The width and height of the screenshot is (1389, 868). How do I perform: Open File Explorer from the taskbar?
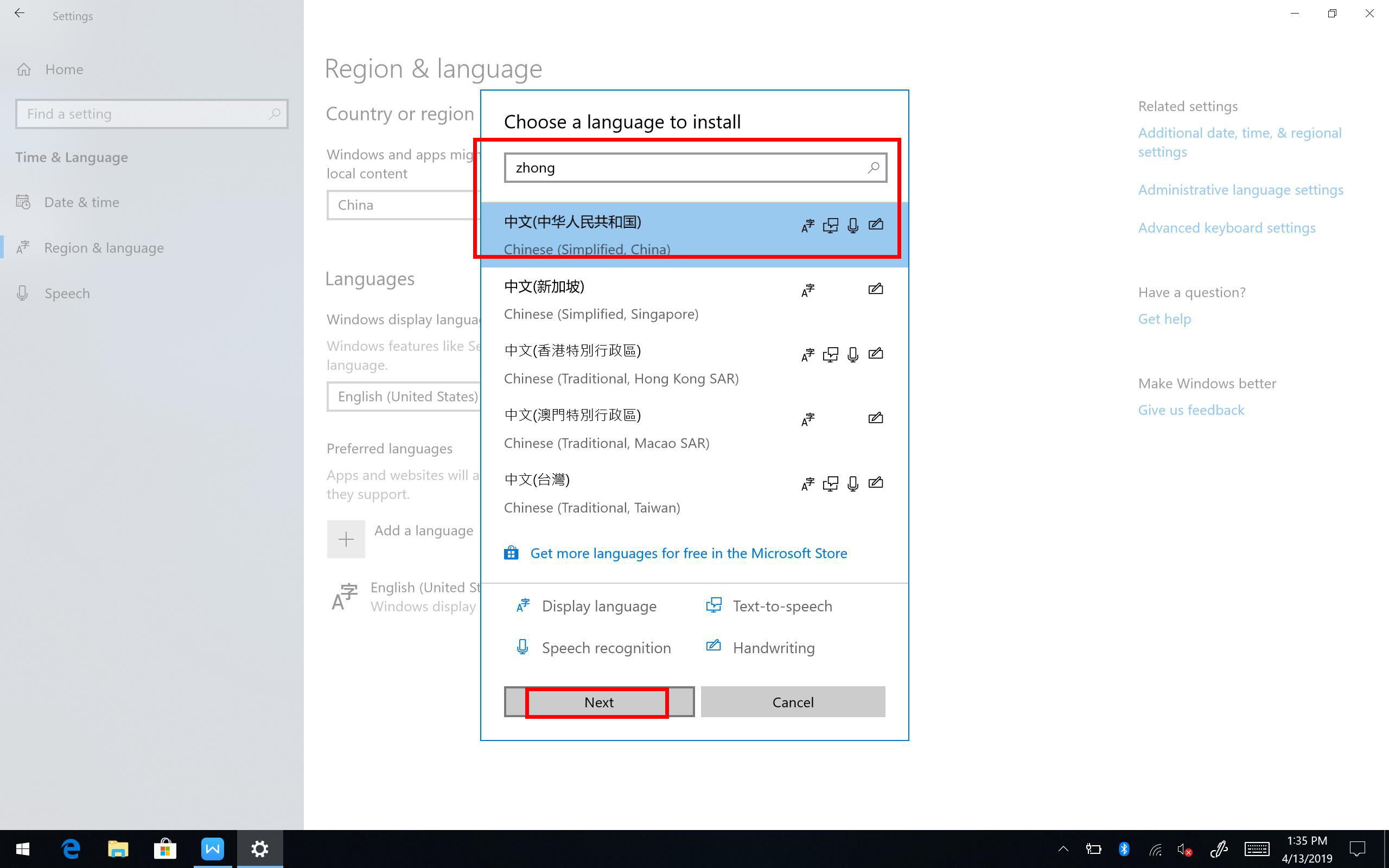click(118, 848)
